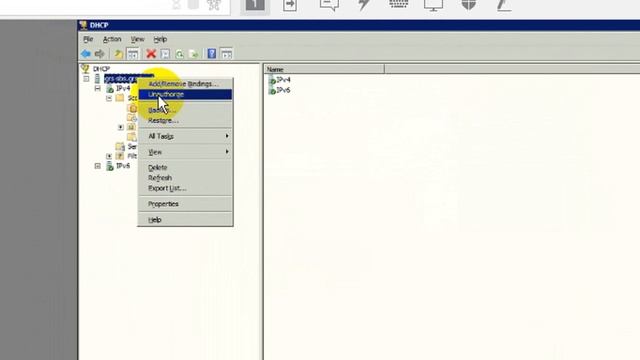Click the DHCP trophy icon in title bar
This screenshot has height=360, width=640.
click(84, 25)
